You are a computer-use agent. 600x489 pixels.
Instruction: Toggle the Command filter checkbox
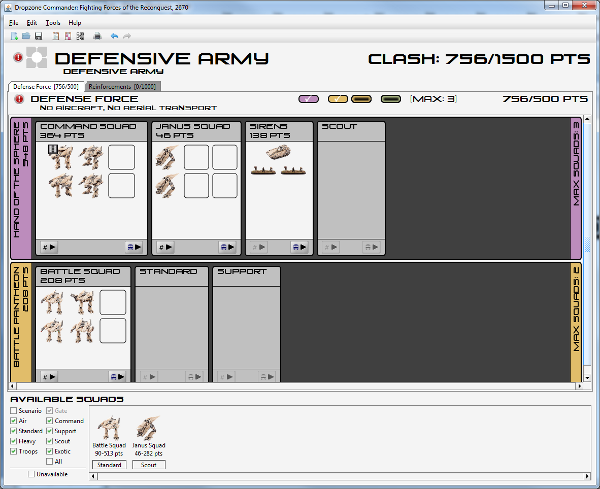click(49, 421)
